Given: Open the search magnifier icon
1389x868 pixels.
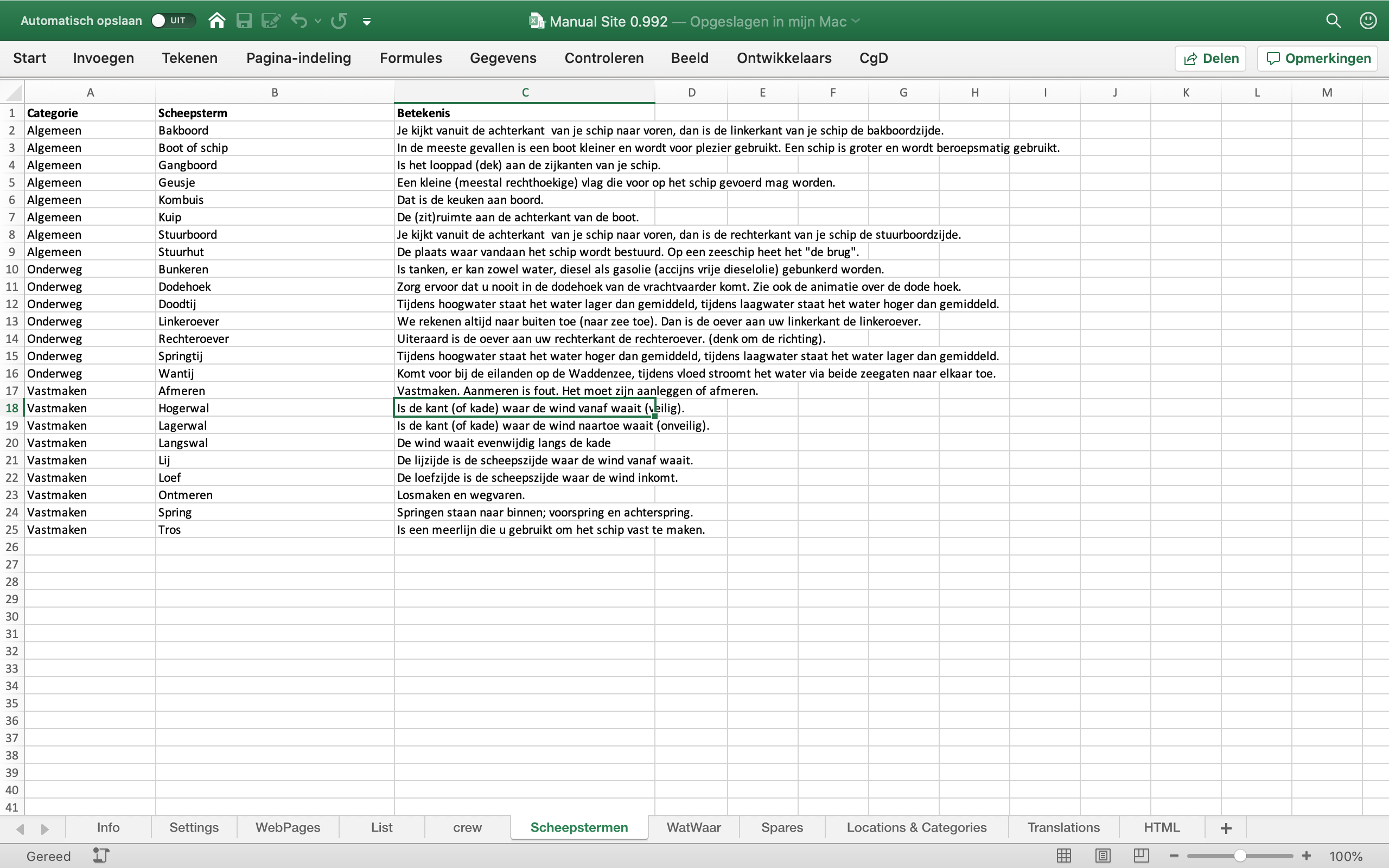Looking at the screenshot, I should click(x=1333, y=21).
